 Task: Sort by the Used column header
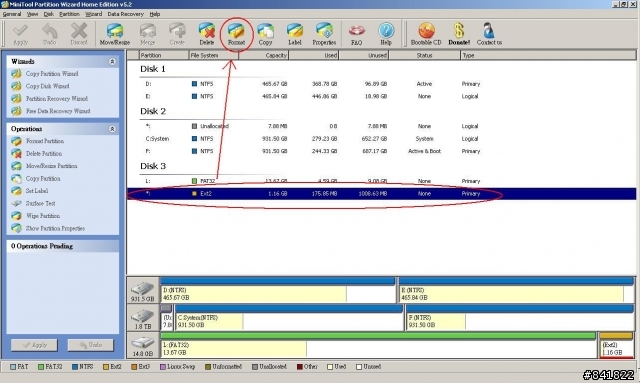(314, 55)
